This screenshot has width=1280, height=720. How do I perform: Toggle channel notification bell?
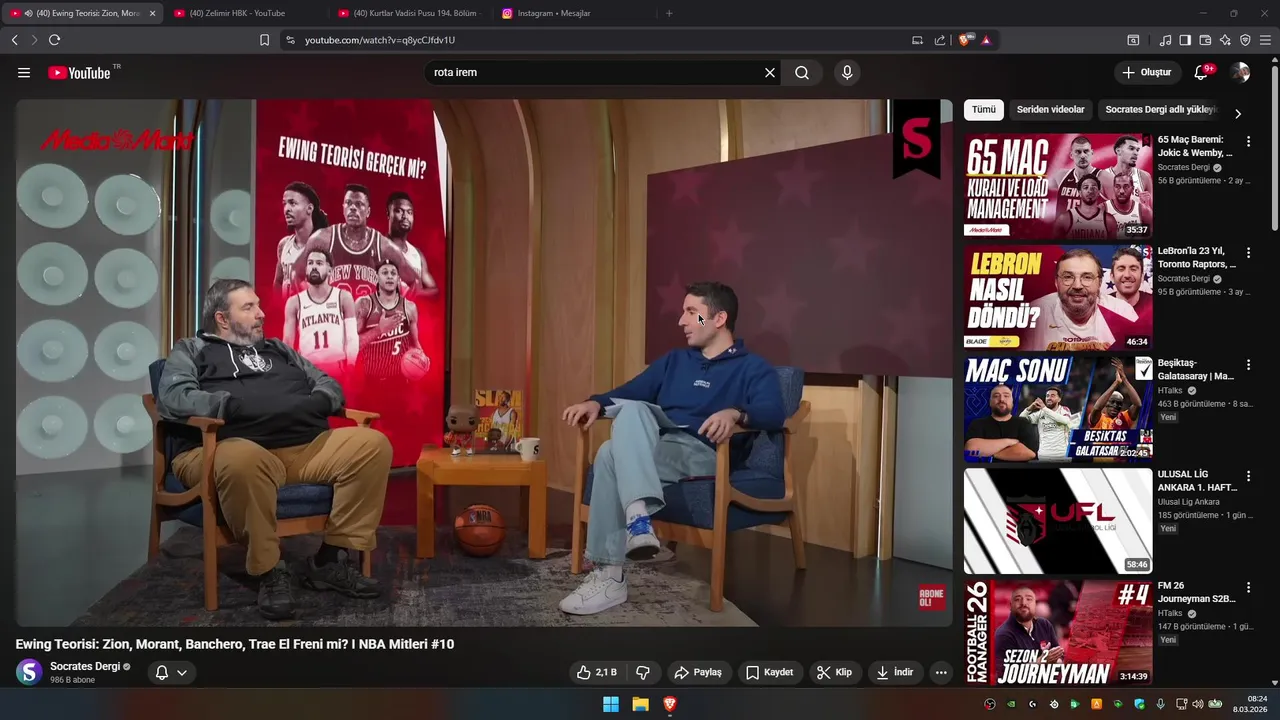tap(162, 672)
